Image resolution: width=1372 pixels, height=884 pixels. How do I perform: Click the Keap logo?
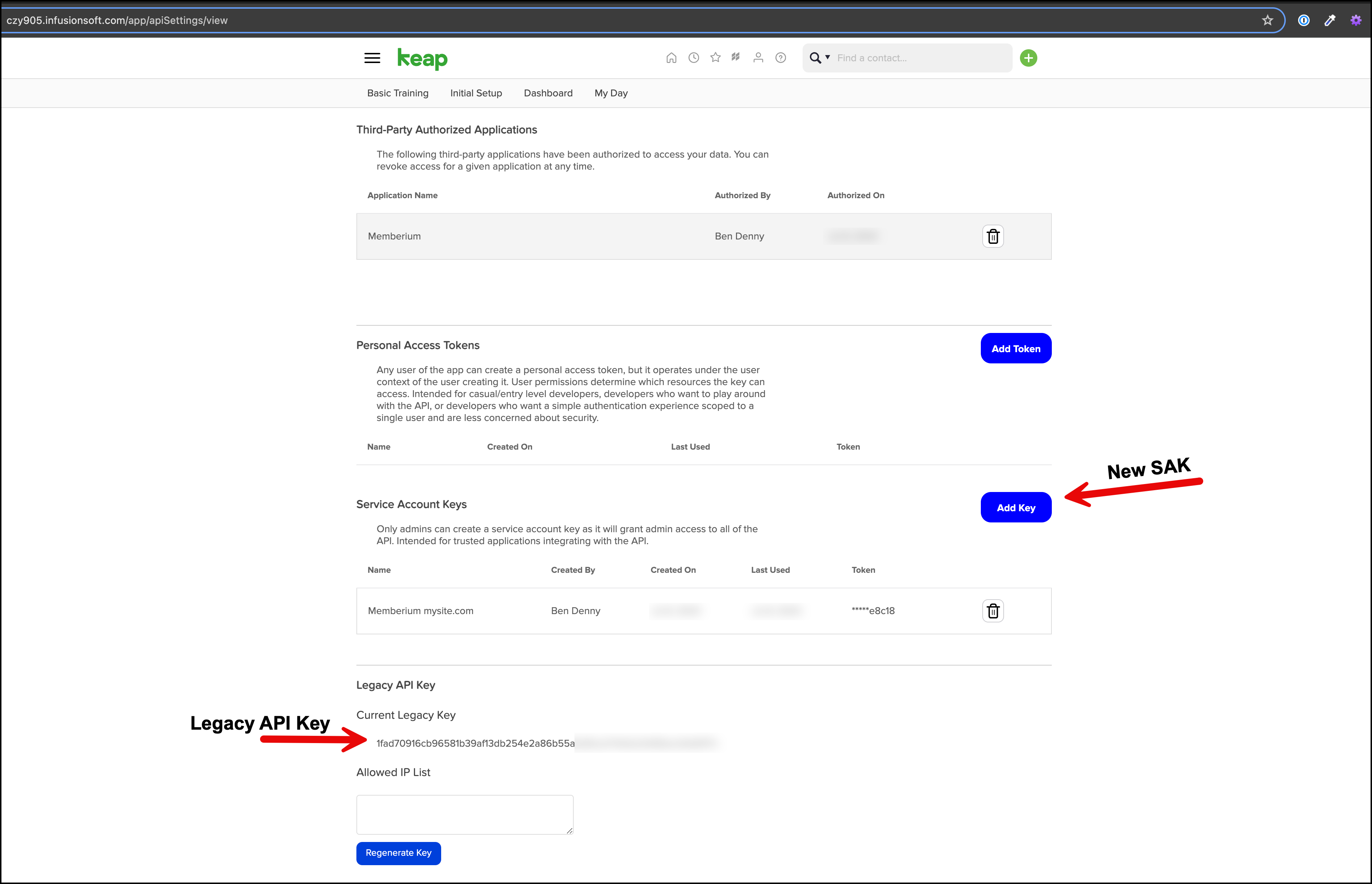coord(422,59)
